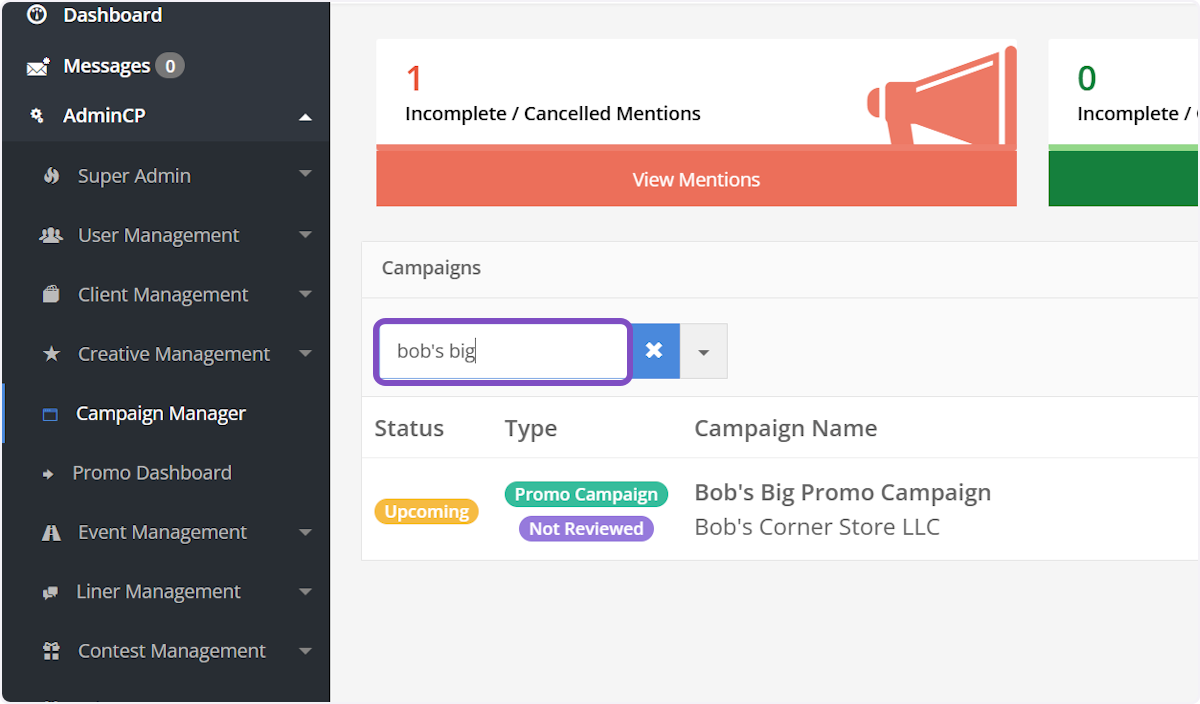Click the Super Admin flame icon

[52, 175]
